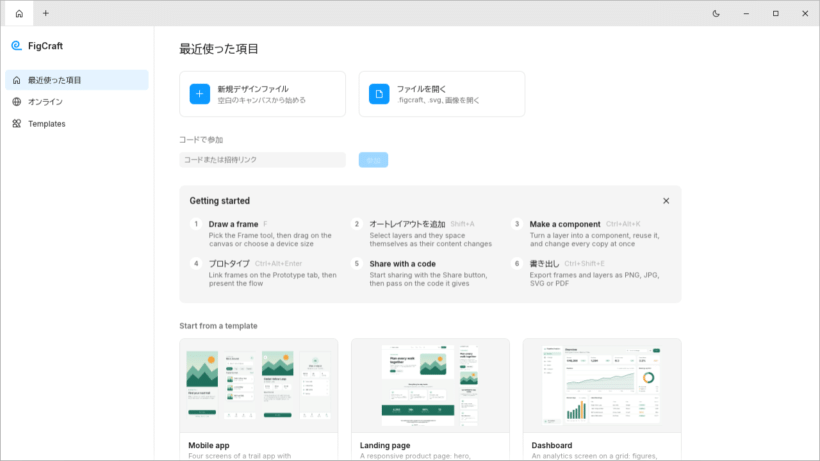The width and height of the screenshot is (820, 461).
Task: Select the プロトタイプ step
Action: [x=265, y=273]
